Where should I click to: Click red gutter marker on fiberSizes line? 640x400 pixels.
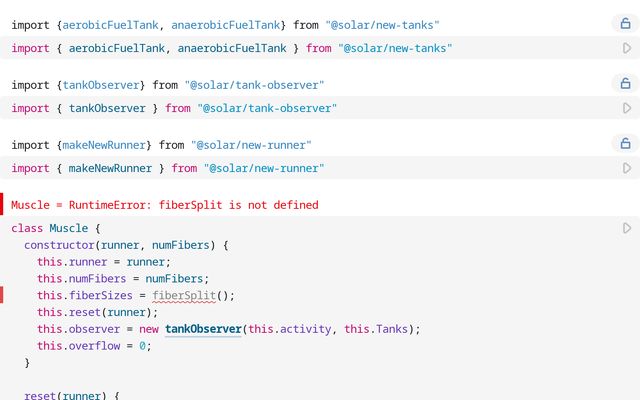click(x=2, y=295)
